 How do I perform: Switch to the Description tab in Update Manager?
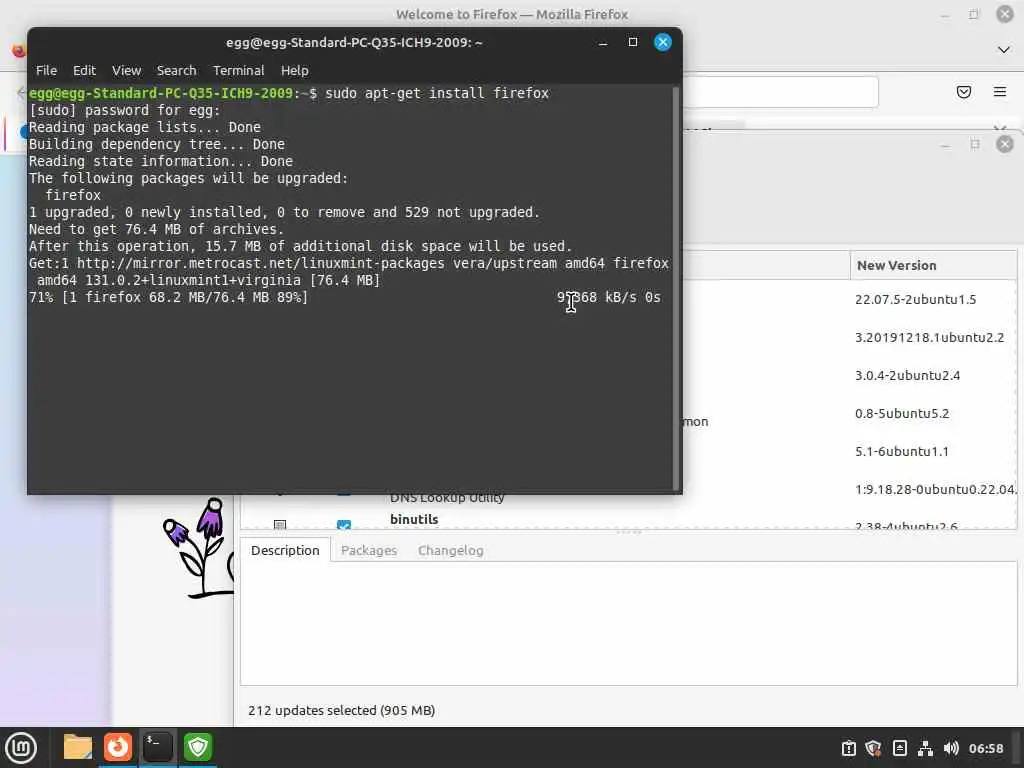point(285,551)
